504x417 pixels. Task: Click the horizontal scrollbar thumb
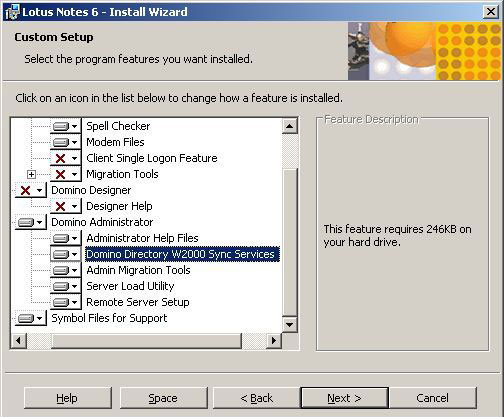(x=146, y=341)
